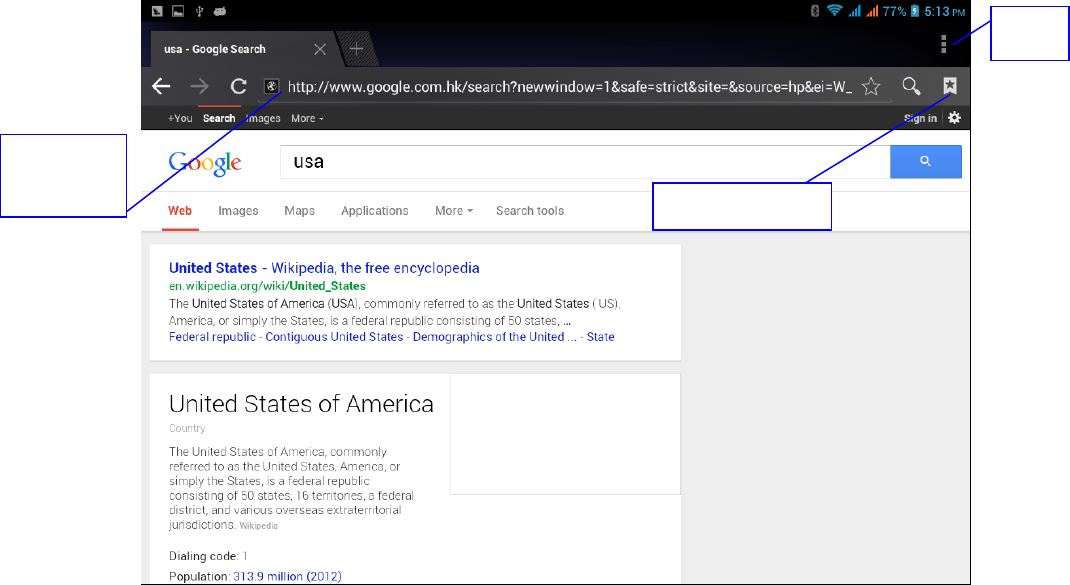The image size is (1070, 585).
Task: Click the blue Google search button
Action: [925, 161]
